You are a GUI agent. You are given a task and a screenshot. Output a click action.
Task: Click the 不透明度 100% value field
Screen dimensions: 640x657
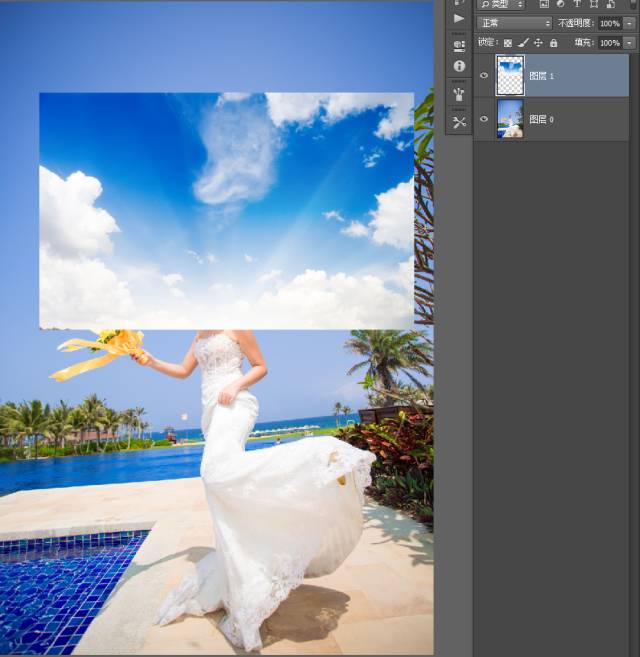pos(610,23)
